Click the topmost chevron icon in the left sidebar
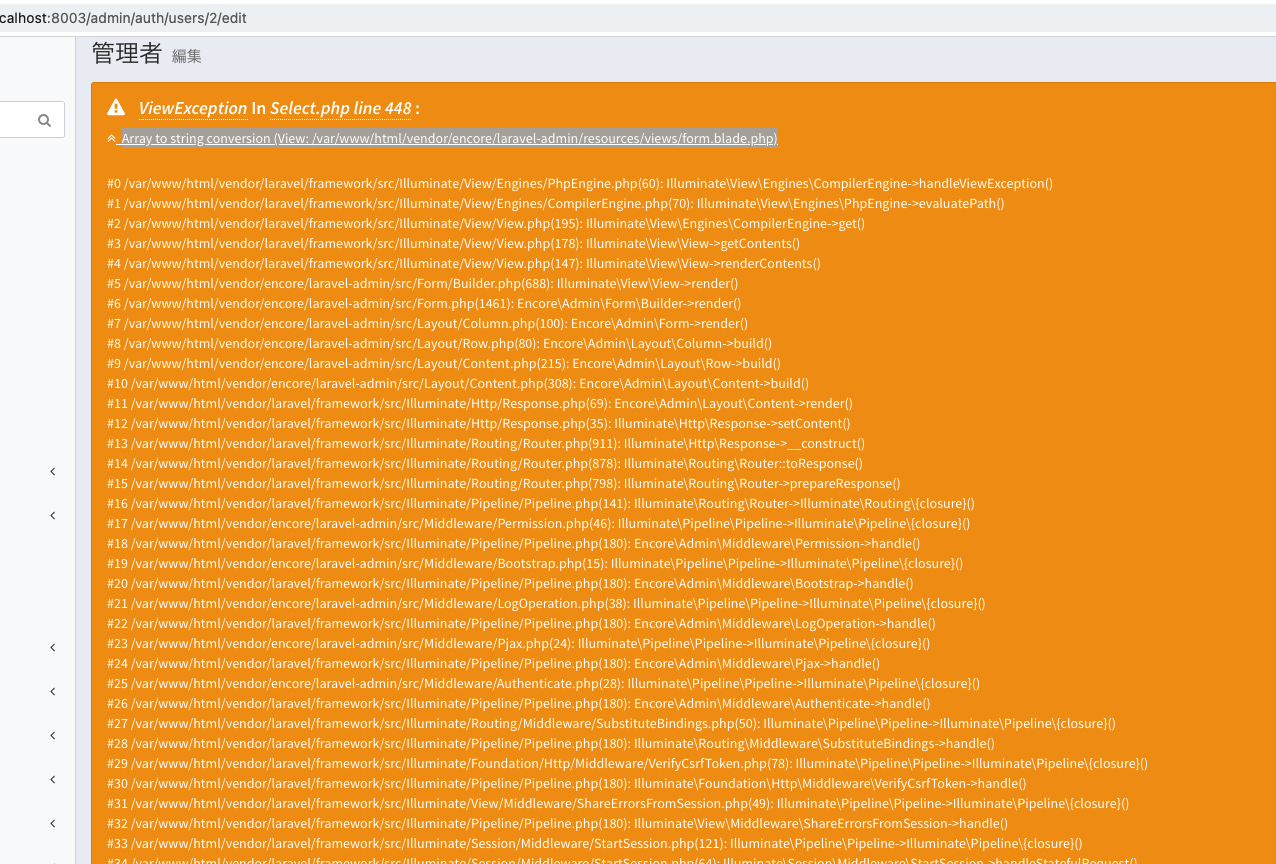Image resolution: width=1276 pixels, height=864 pixels. [x=52, y=471]
